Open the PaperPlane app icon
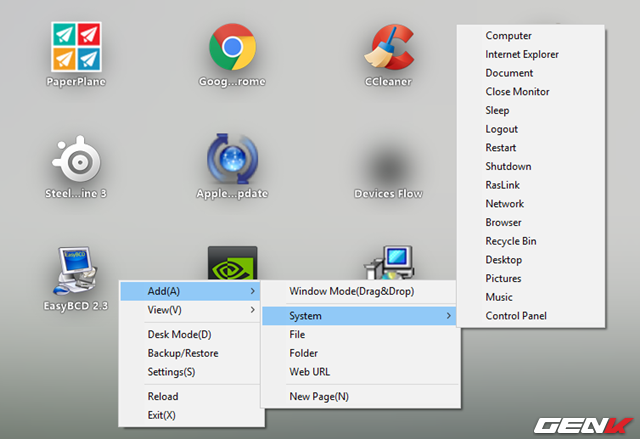640x439 pixels. click(x=76, y=46)
